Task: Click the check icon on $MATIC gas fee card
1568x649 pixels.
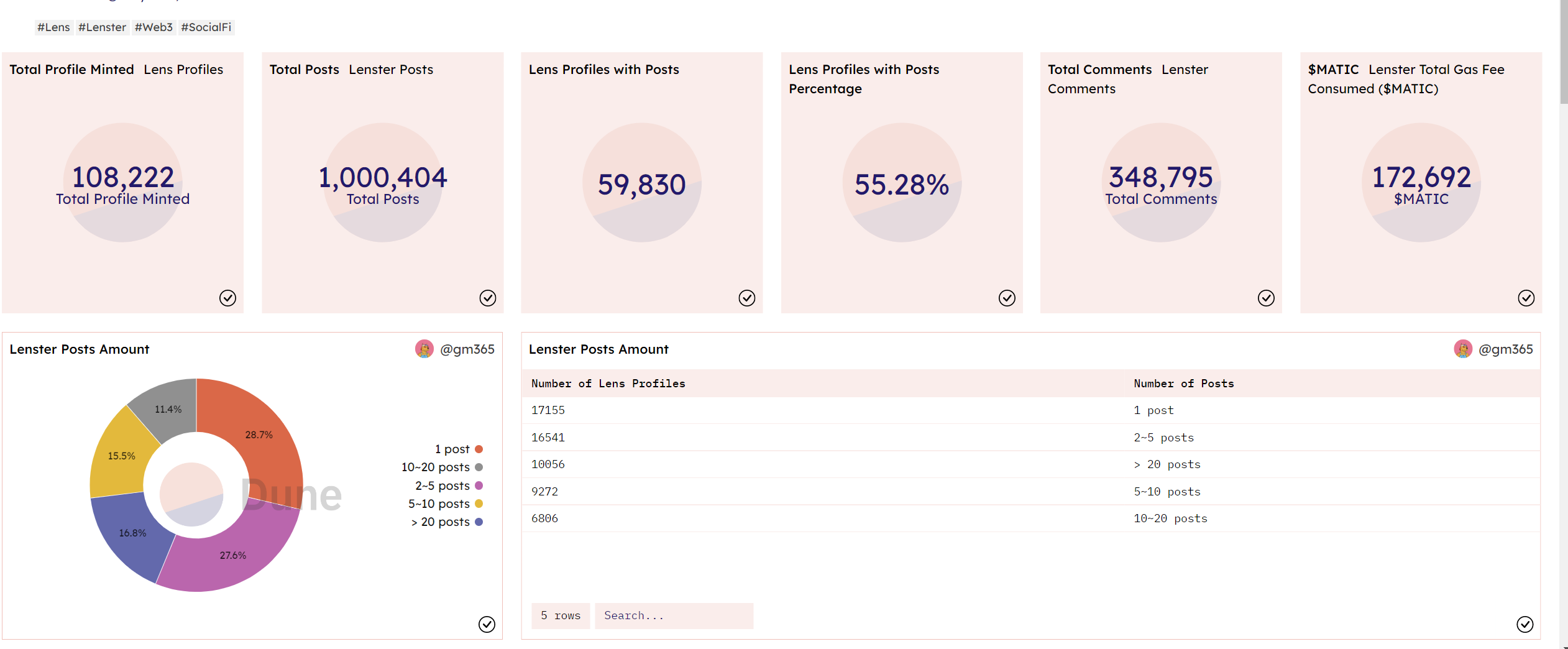Action: click(1526, 298)
